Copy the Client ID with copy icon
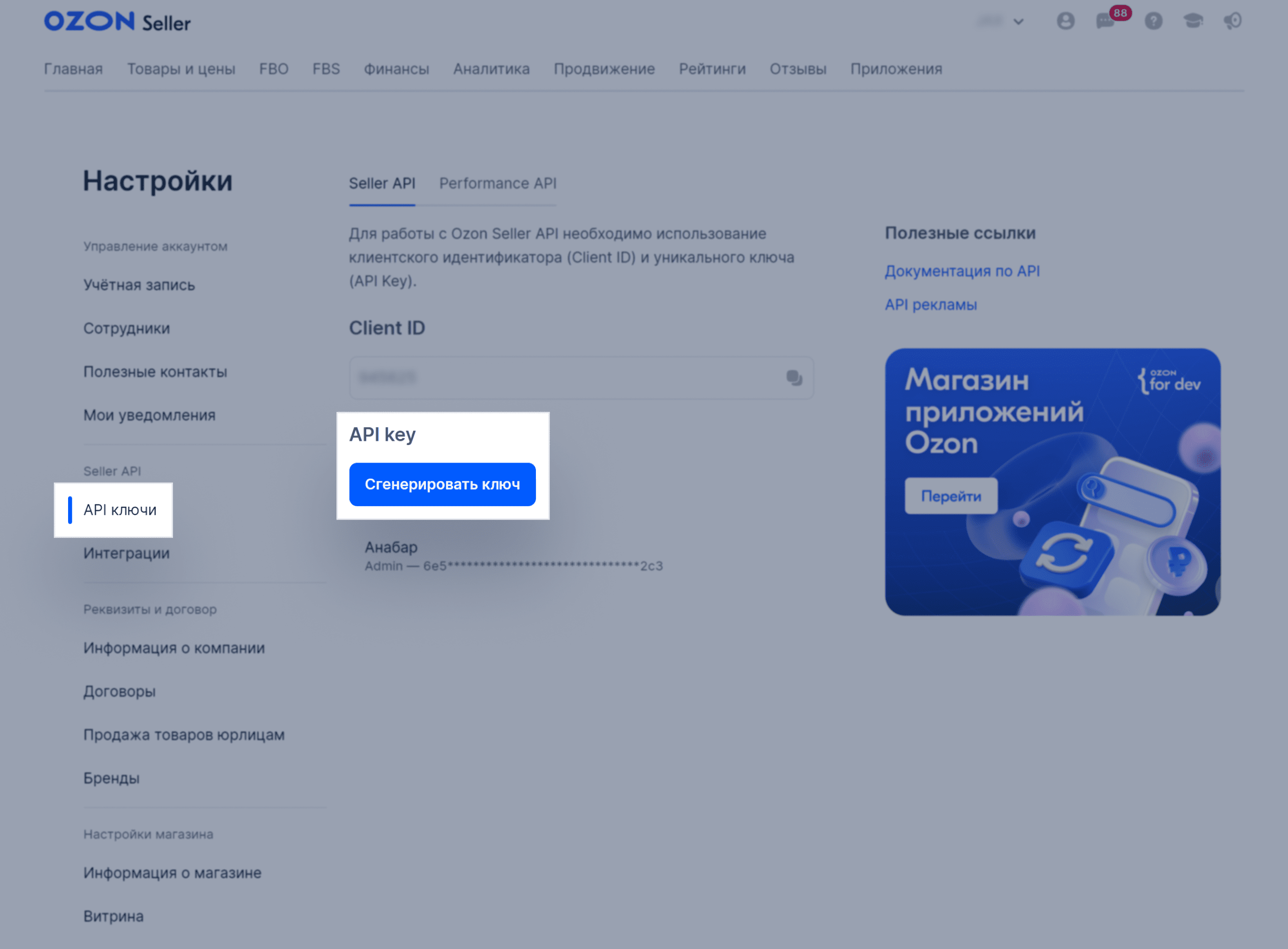Screen dimensions: 1288x949 tap(794, 377)
